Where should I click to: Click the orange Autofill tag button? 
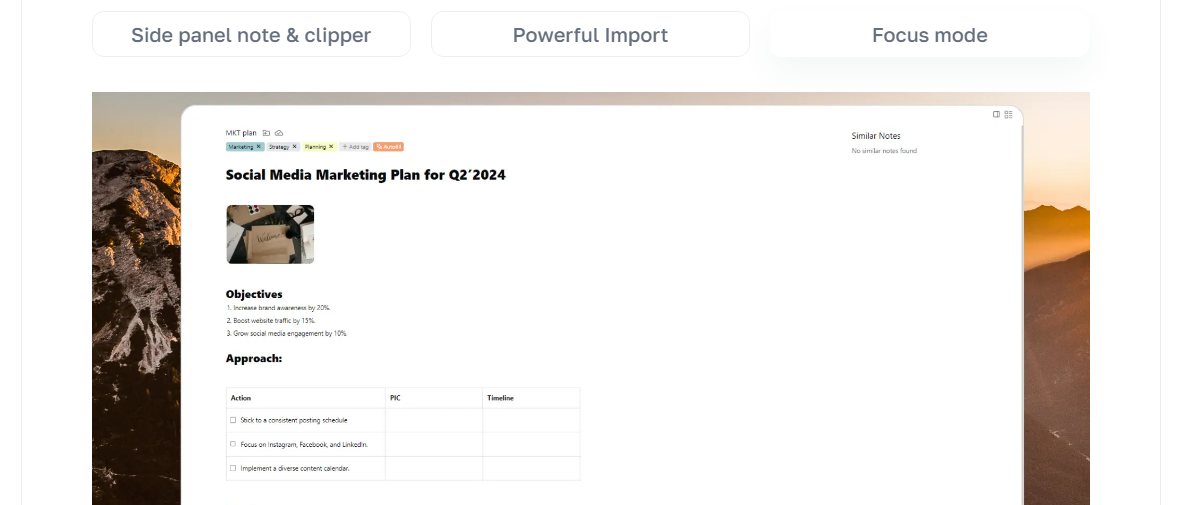pyautogui.click(x=388, y=146)
